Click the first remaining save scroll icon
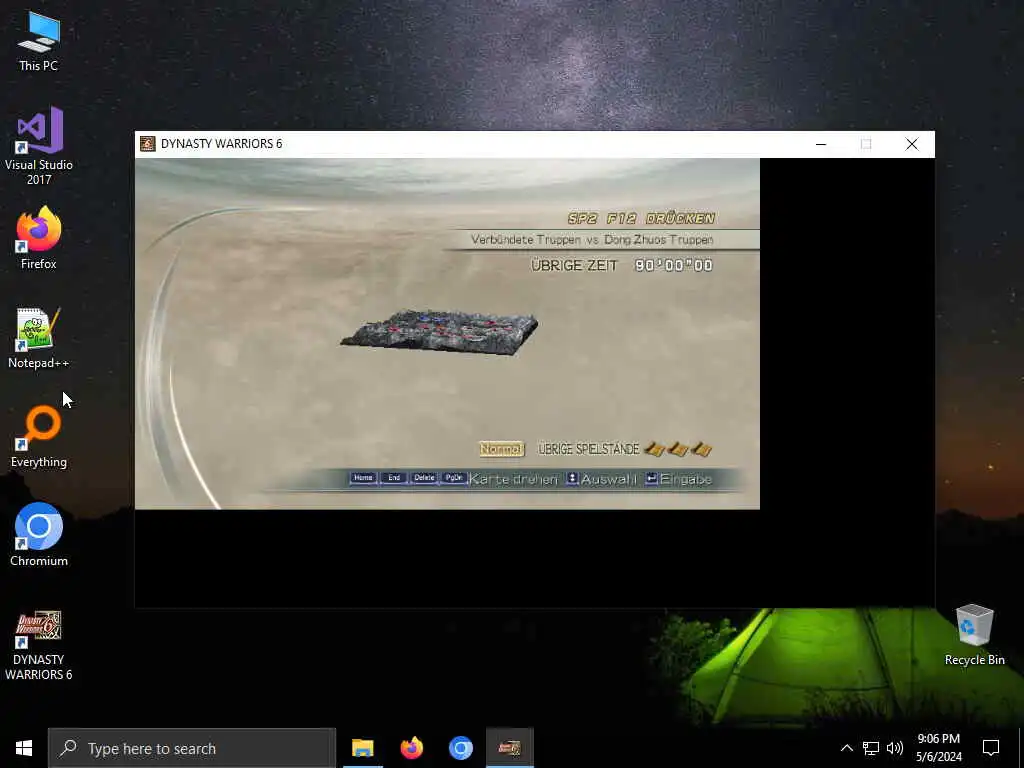Viewport: 1024px width, 768px height. click(655, 449)
